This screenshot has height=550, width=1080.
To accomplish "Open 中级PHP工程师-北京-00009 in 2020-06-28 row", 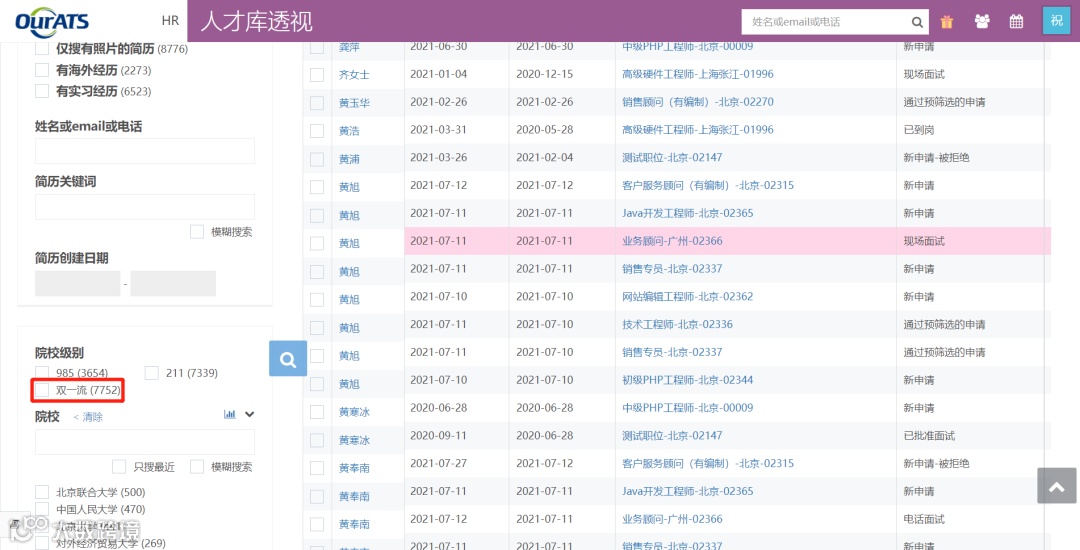I will tap(687, 408).
